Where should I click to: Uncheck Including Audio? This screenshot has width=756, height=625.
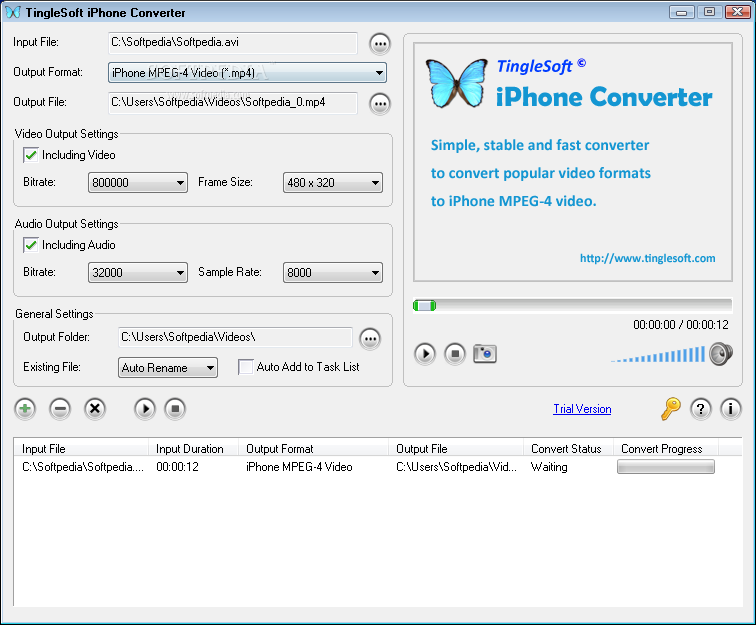[31, 245]
